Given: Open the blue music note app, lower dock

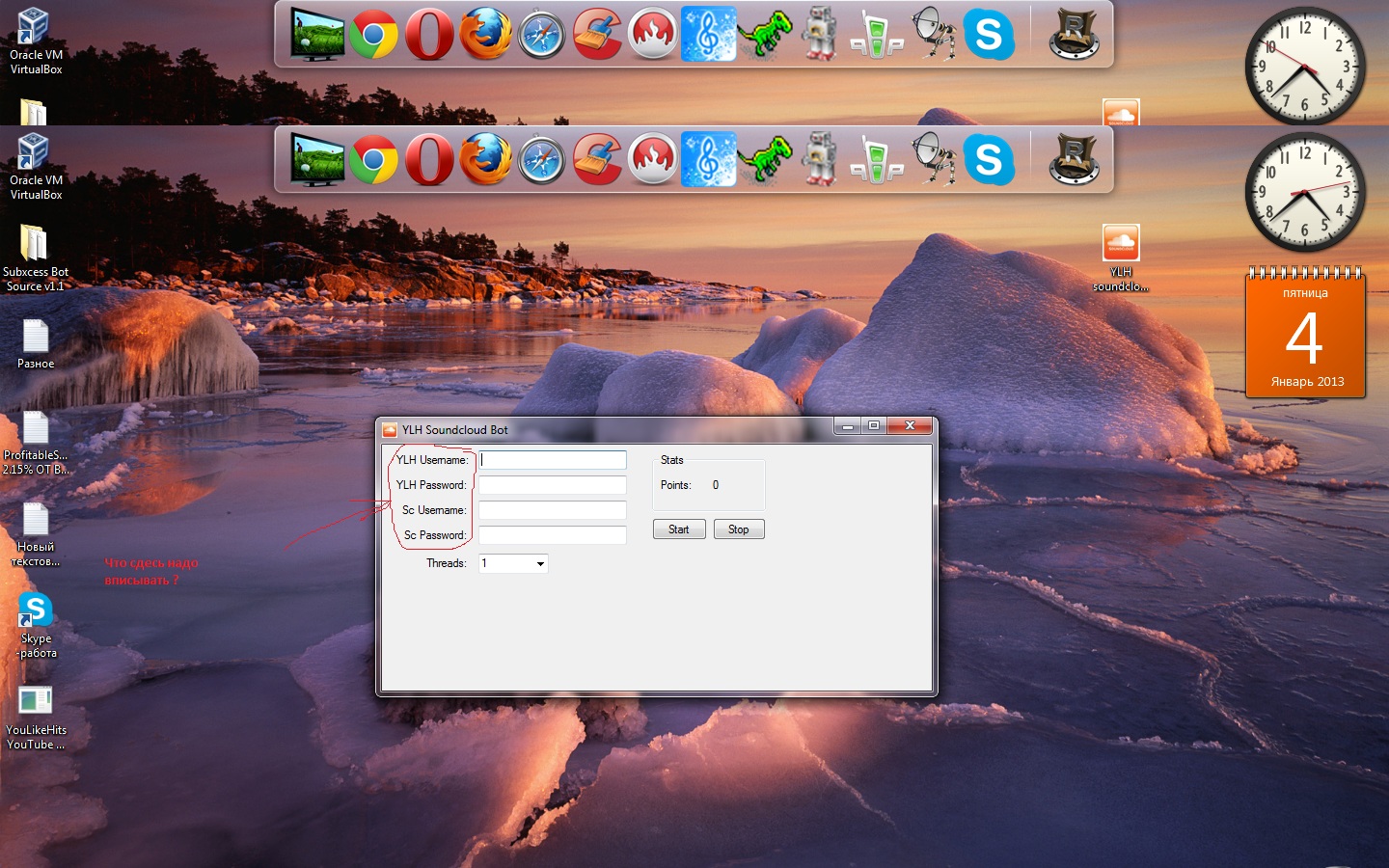Looking at the screenshot, I should point(709,159).
